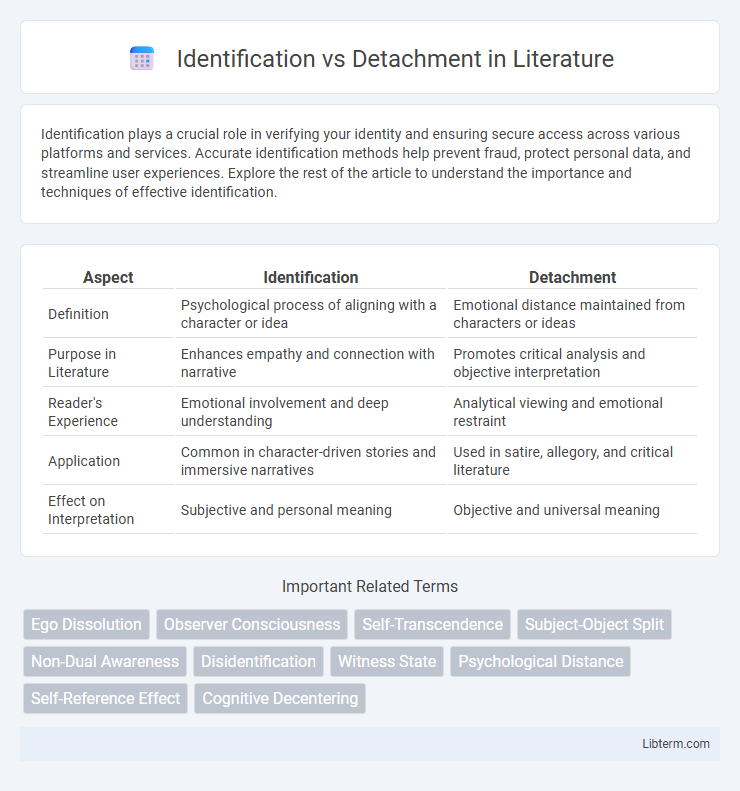Click the Libterm.com footer link
The width and height of the screenshot is (740, 791).
[675, 744]
